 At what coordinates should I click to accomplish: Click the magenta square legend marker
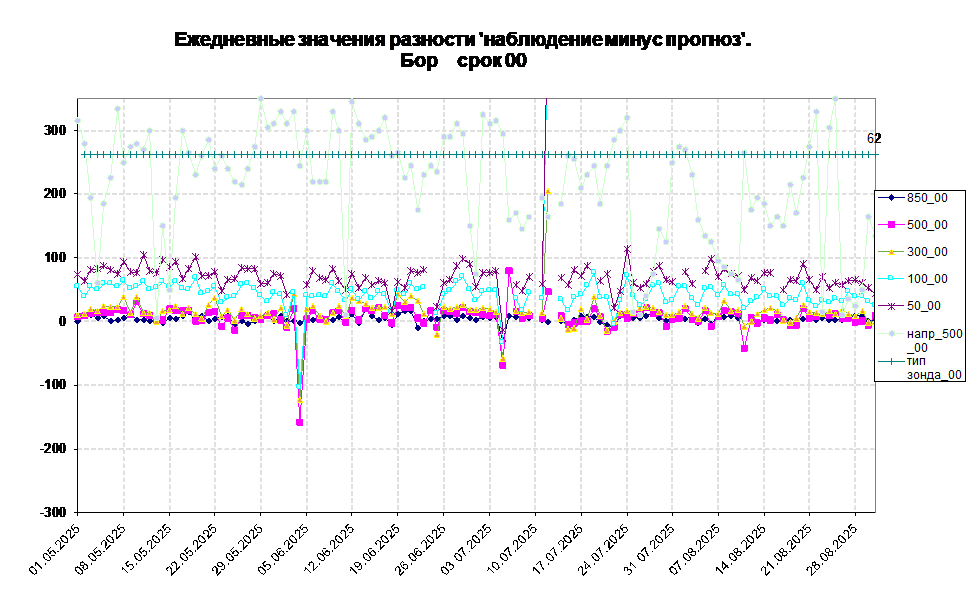891,225
